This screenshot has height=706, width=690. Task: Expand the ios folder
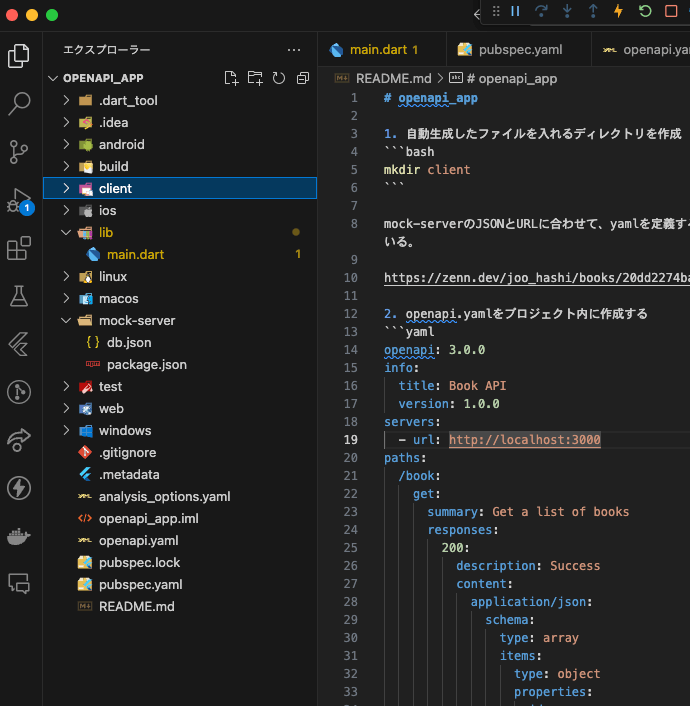tap(66, 210)
